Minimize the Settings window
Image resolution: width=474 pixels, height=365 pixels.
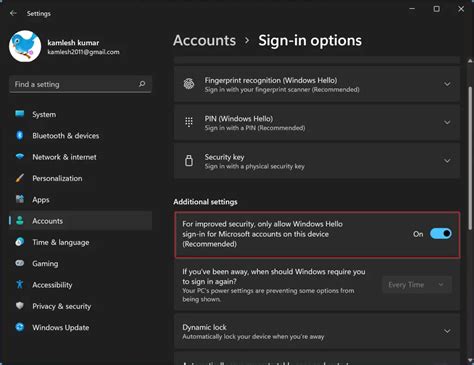[412, 9]
